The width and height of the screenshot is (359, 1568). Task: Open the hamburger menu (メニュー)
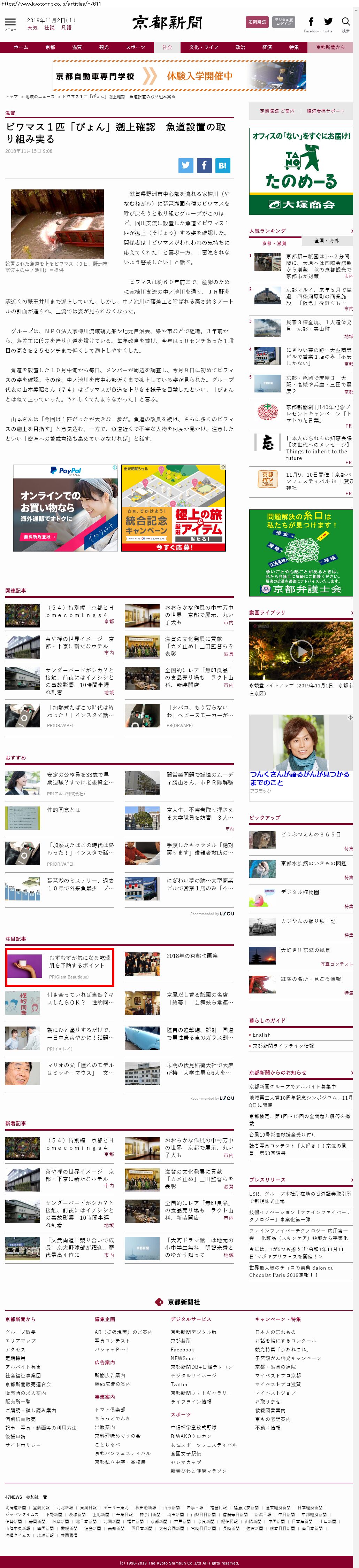point(10,23)
